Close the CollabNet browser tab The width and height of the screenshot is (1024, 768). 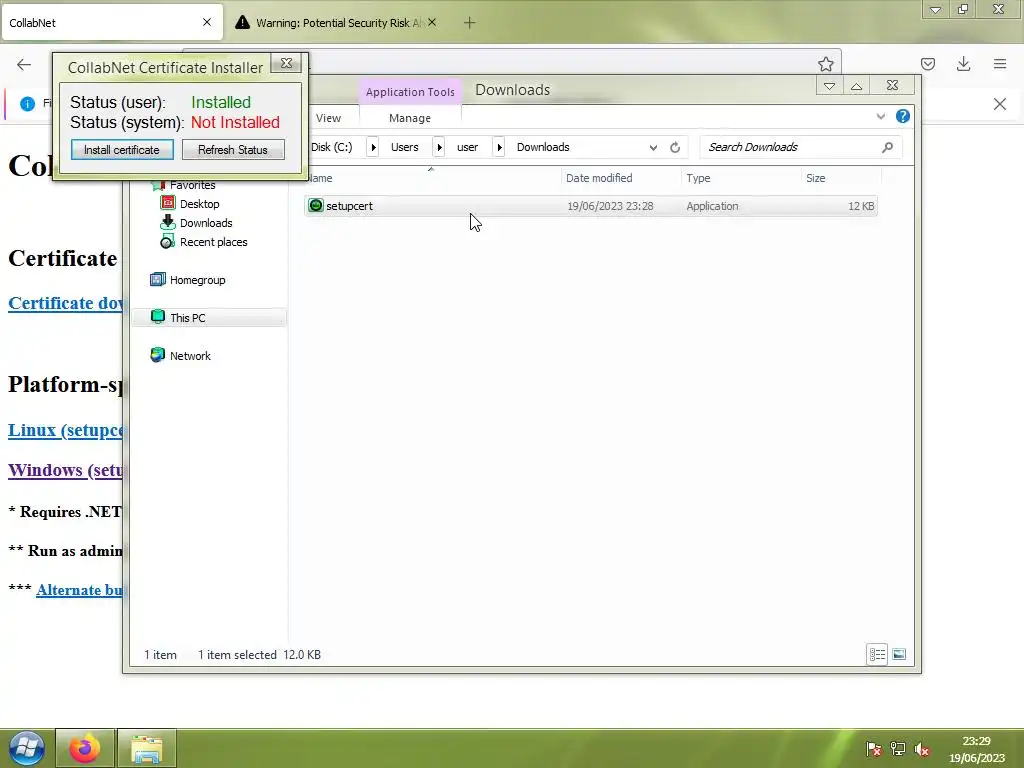[x=207, y=22]
